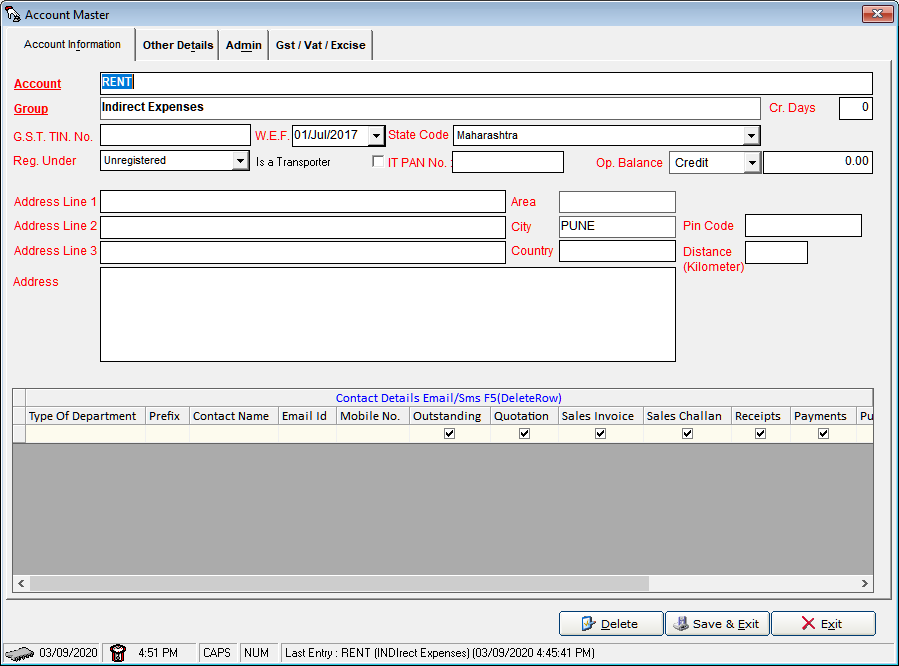Click the Op. Balance amount field
Image resolution: width=899 pixels, height=666 pixels.
click(x=818, y=162)
